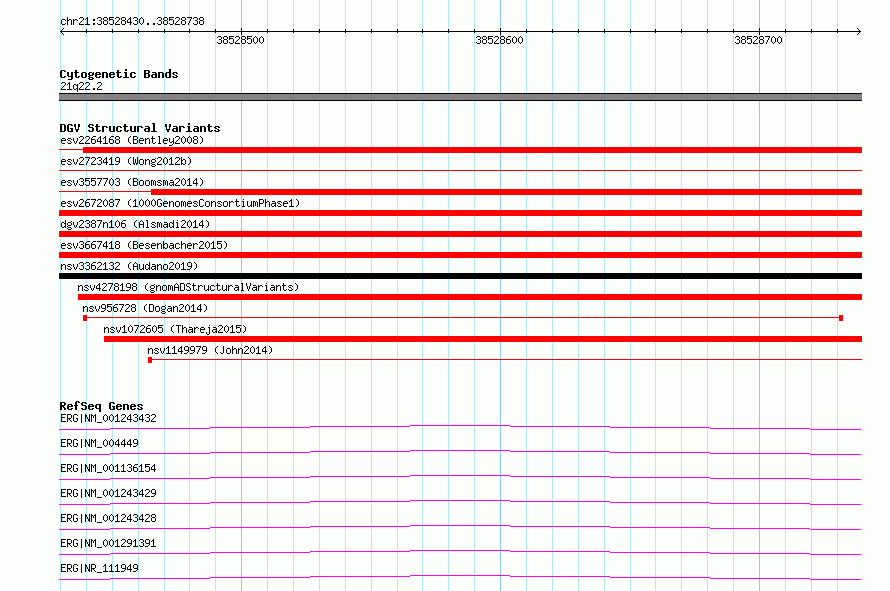
Task: Open the ERG|NM_001243432 gene label
Action: [x=108, y=418]
